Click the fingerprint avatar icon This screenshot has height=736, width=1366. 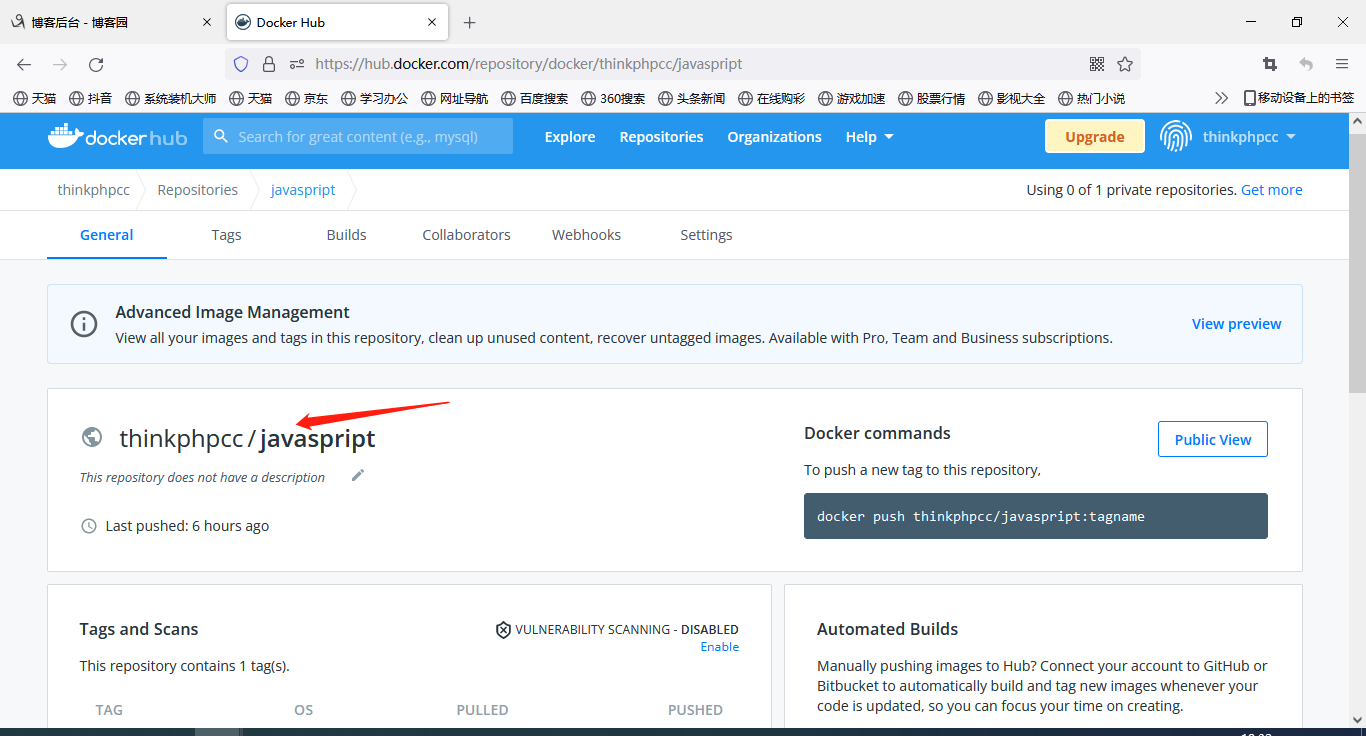(1176, 137)
